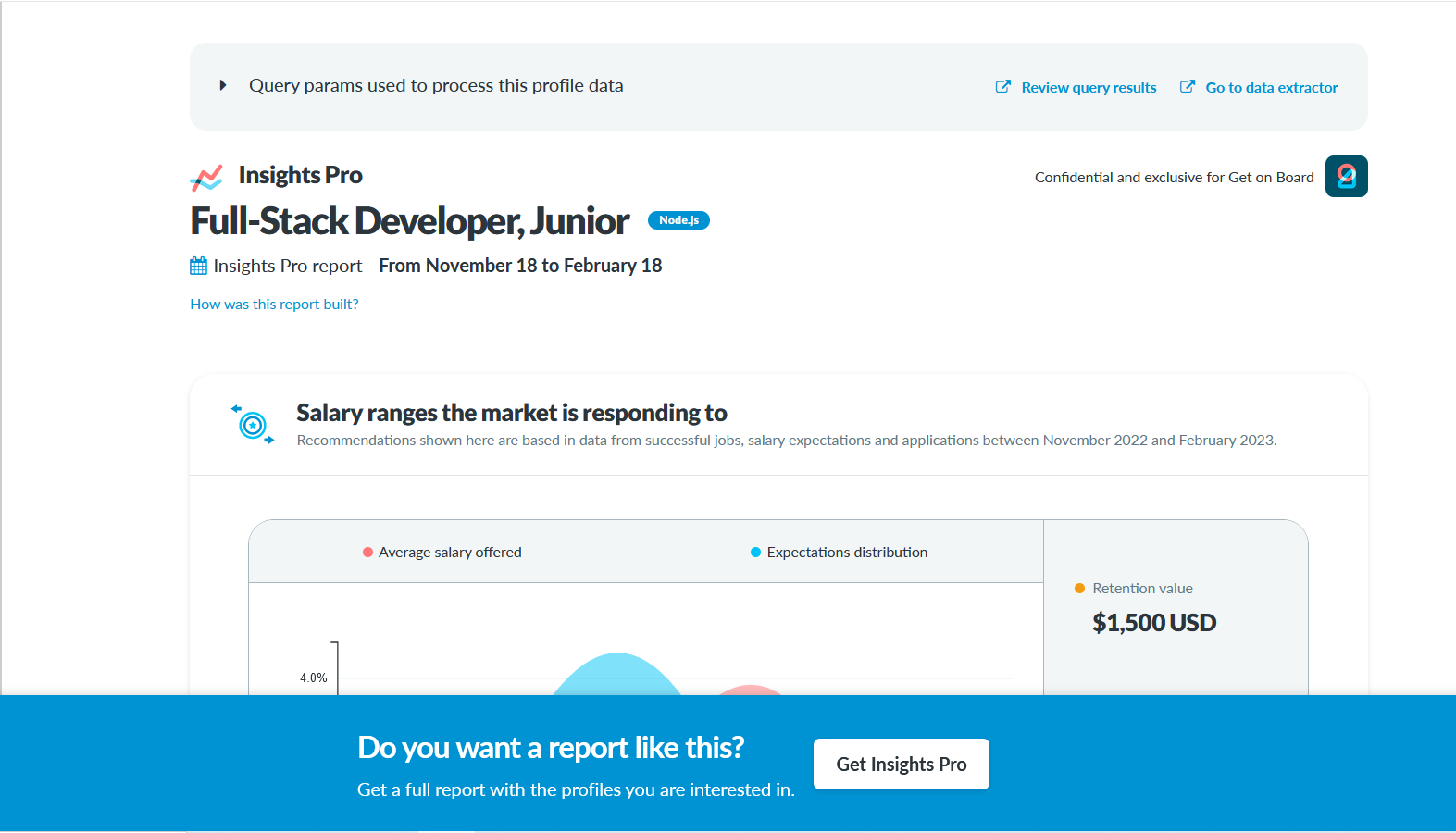Click the Average salary offered legend label
The width and height of the screenshot is (1456, 833).
pos(450,553)
